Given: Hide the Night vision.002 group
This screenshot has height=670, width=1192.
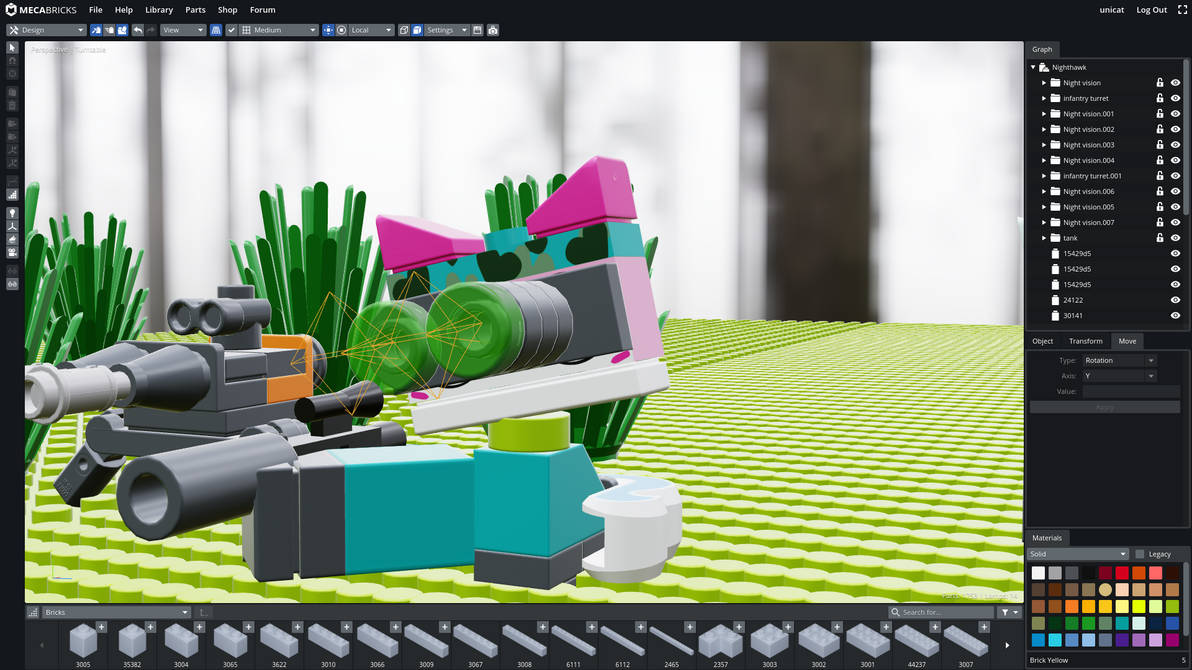Looking at the screenshot, I should click(x=1175, y=129).
